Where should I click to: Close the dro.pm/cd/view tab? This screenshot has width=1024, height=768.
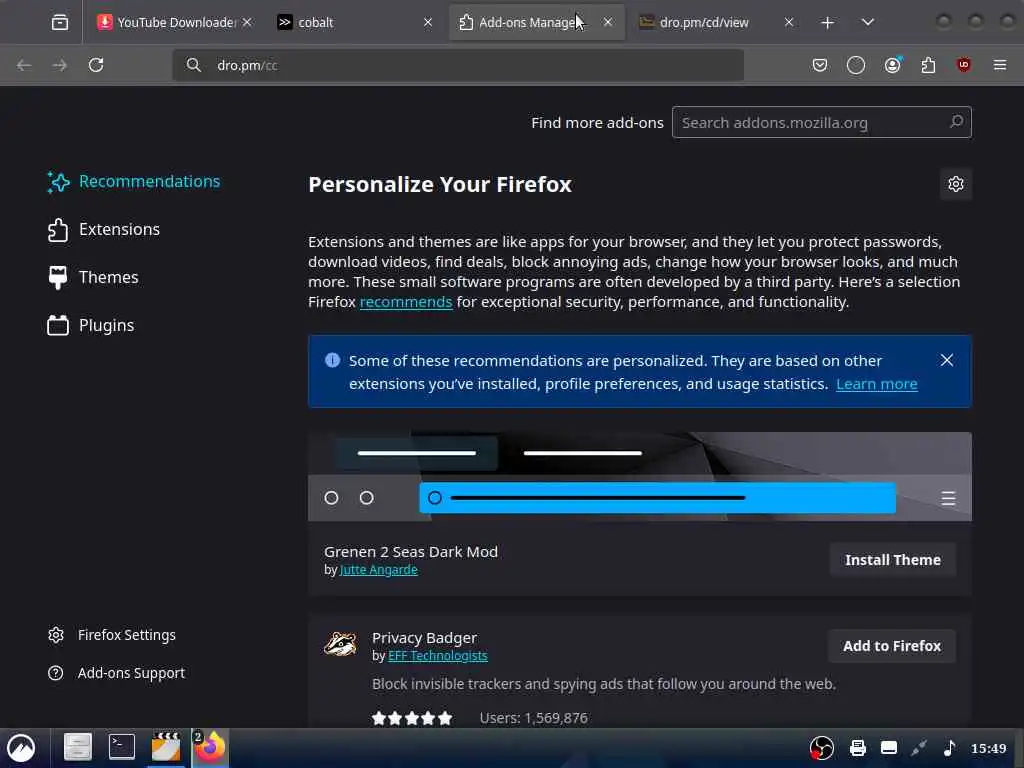click(789, 22)
